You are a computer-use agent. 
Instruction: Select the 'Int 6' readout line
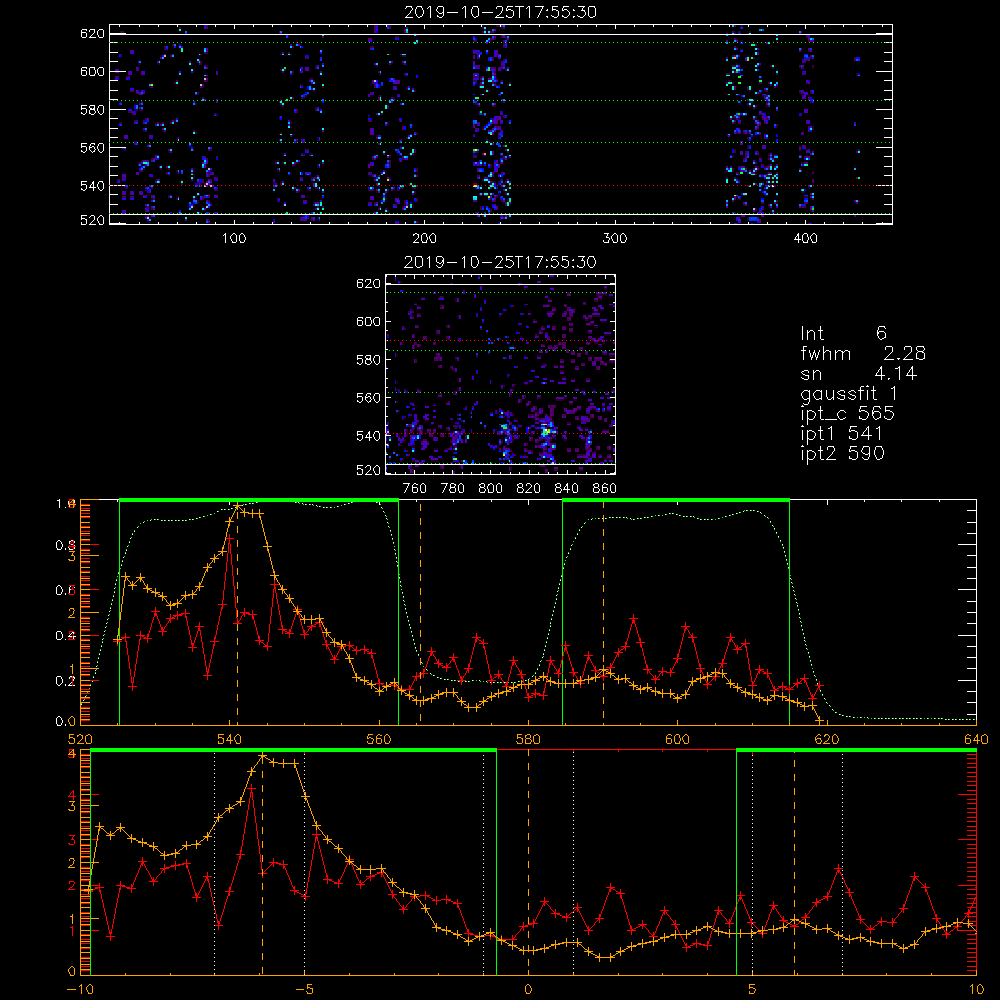(843, 333)
